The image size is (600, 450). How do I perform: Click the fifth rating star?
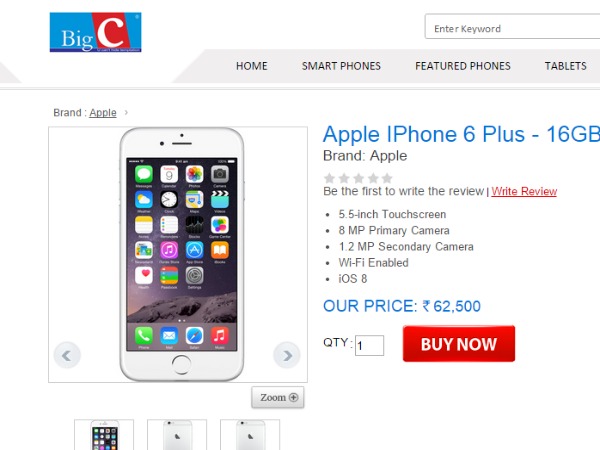(x=387, y=178)
